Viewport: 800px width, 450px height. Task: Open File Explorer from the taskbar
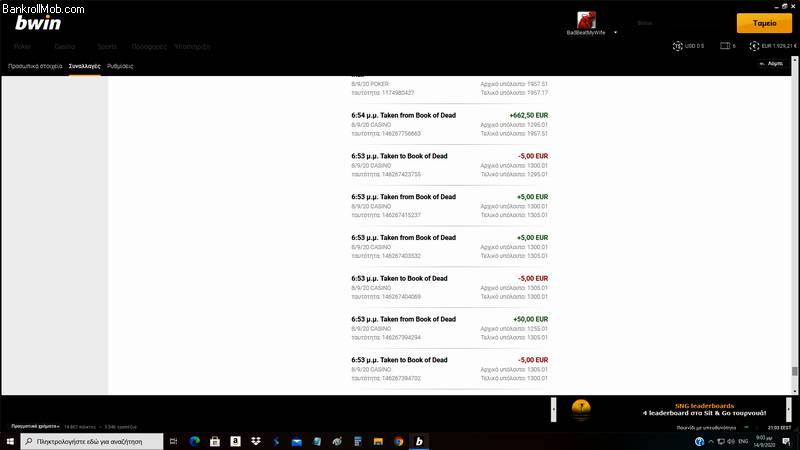pos(378,441)
